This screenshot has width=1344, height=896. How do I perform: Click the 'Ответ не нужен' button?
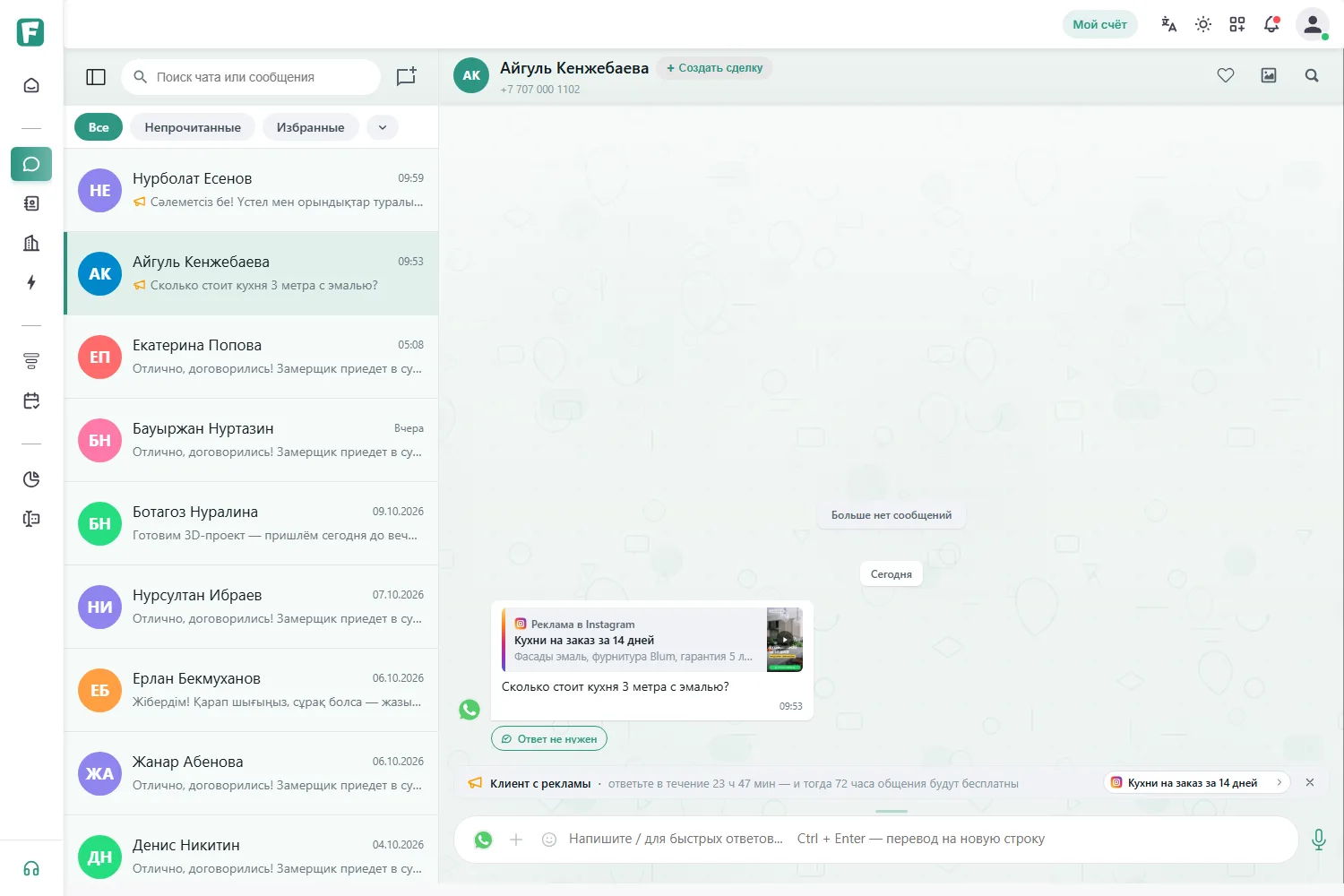[x=549, y=739]
